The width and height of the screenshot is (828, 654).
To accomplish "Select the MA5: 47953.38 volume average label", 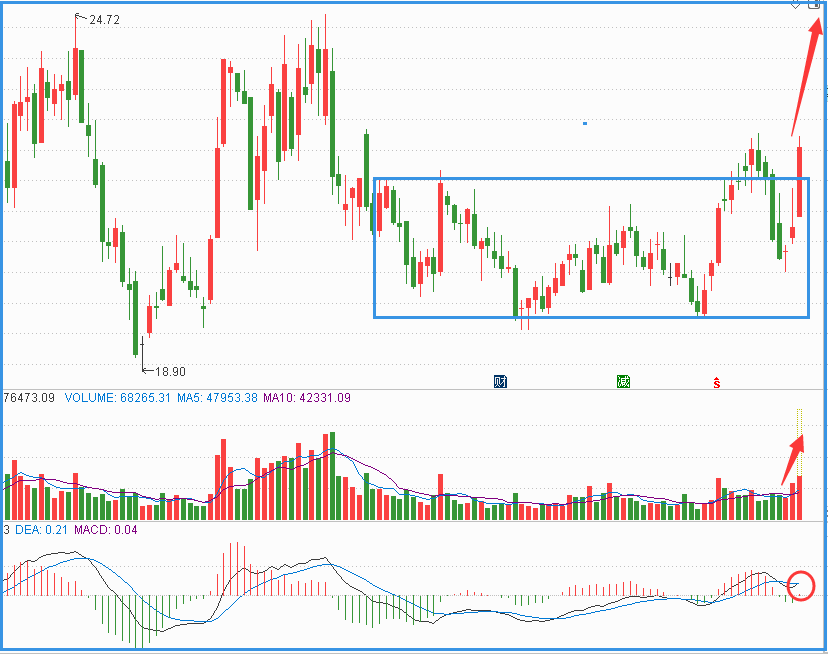I will tap(217, 398).
